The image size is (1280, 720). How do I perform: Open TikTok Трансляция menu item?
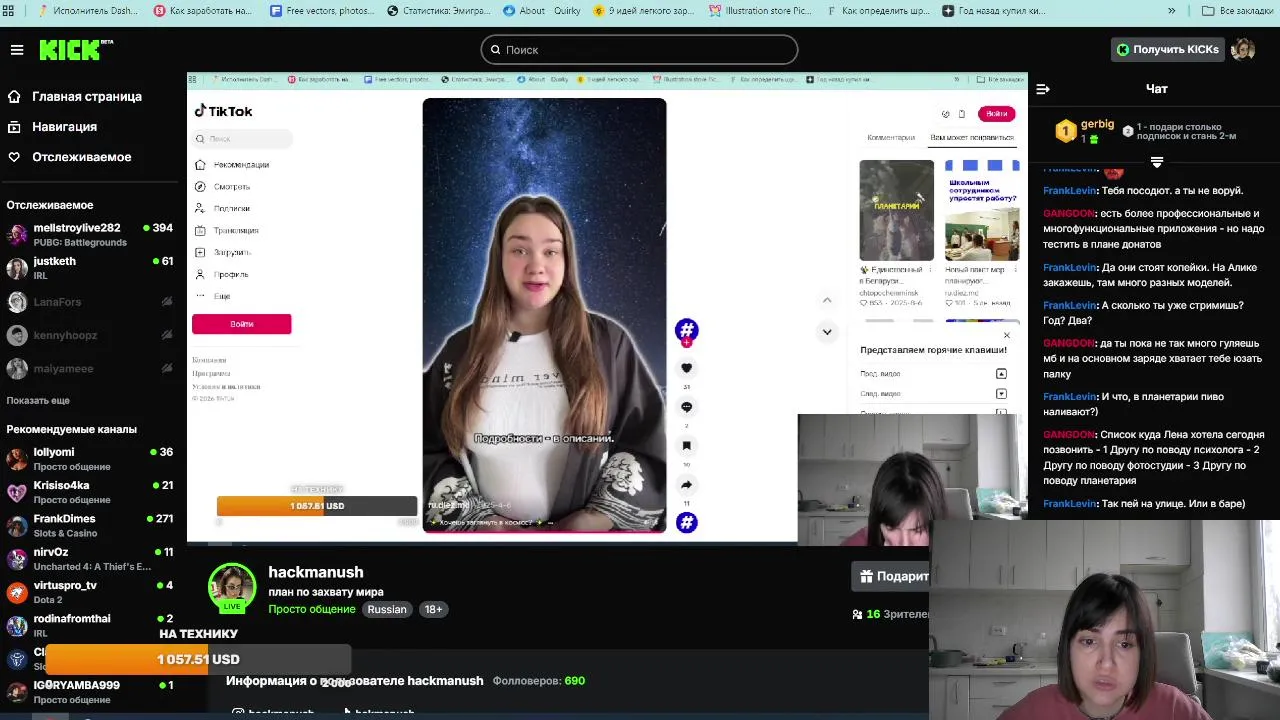(227, 230)
